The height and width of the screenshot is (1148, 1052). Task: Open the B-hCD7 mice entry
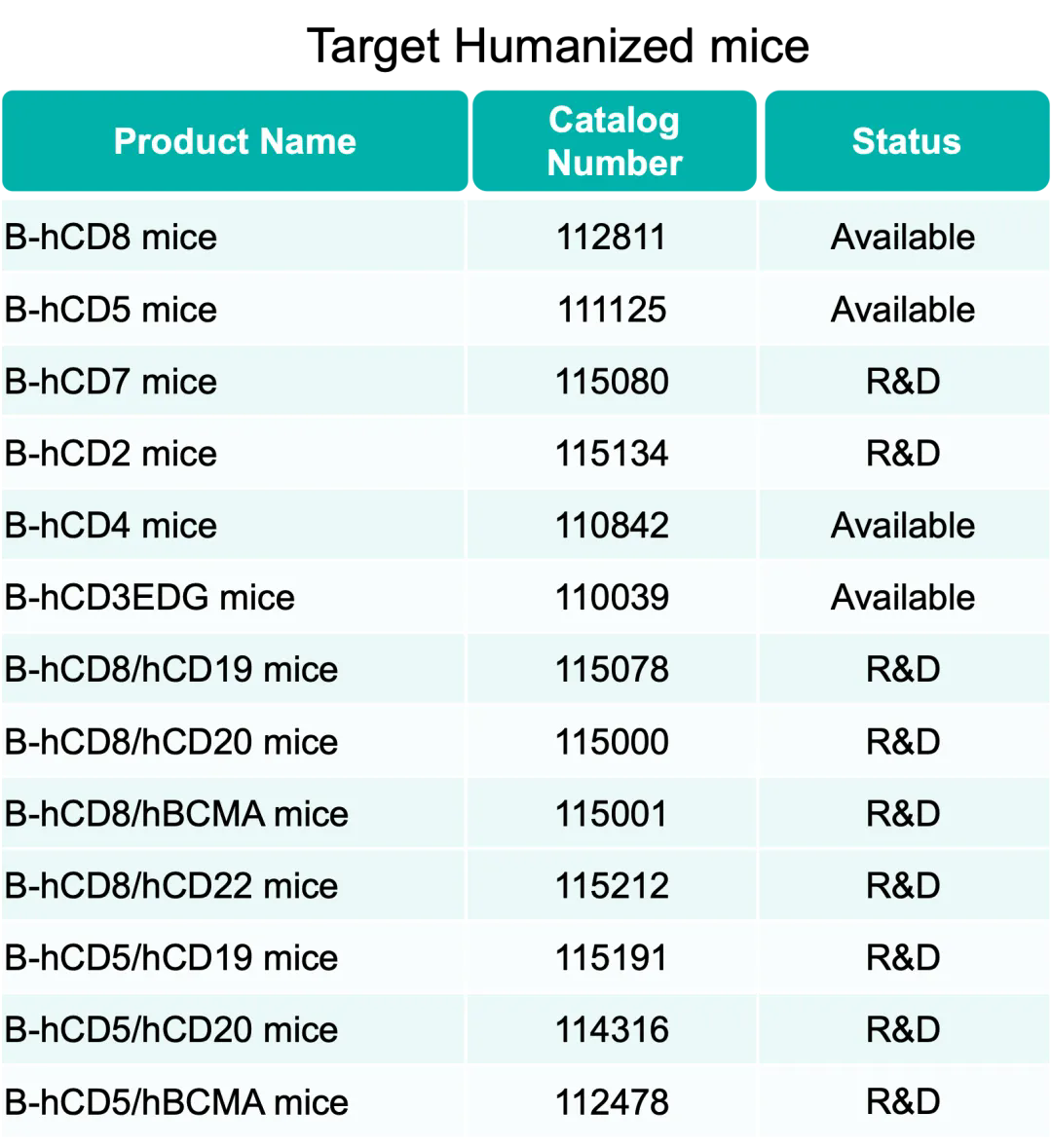click(x=111, y=382)
